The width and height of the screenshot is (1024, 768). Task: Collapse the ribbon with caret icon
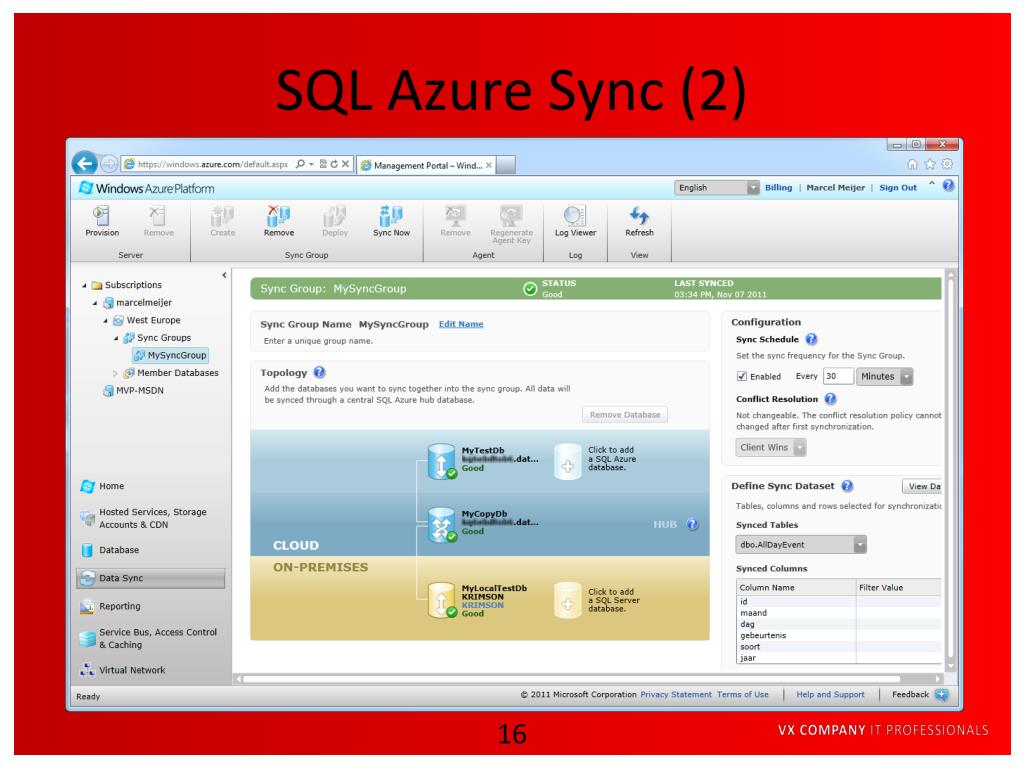click(932, 185)
